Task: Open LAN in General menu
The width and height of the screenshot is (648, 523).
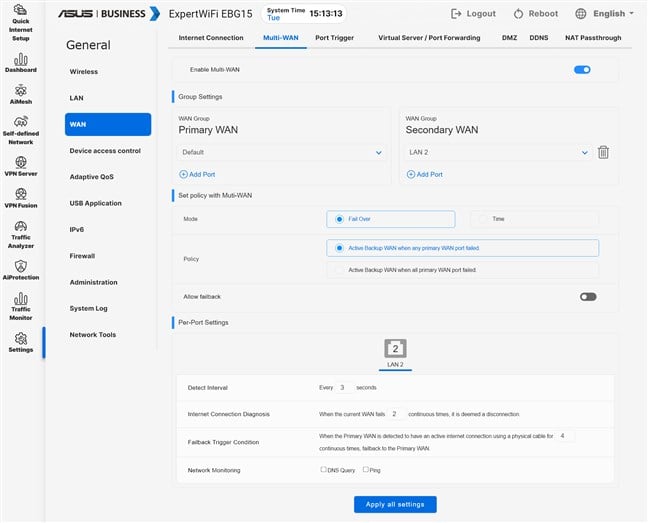Action: [76, 98]
